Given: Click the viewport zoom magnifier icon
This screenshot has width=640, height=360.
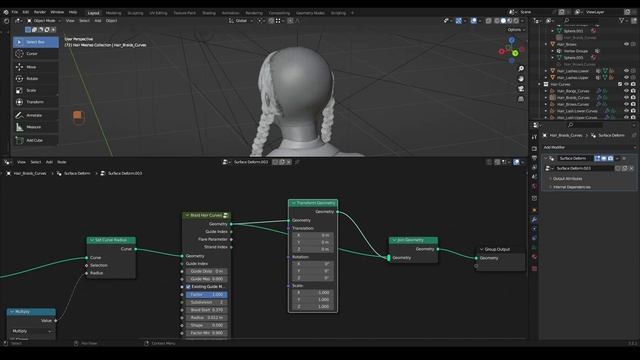Looking at the screenshot, I should click(x=521, y=69).
